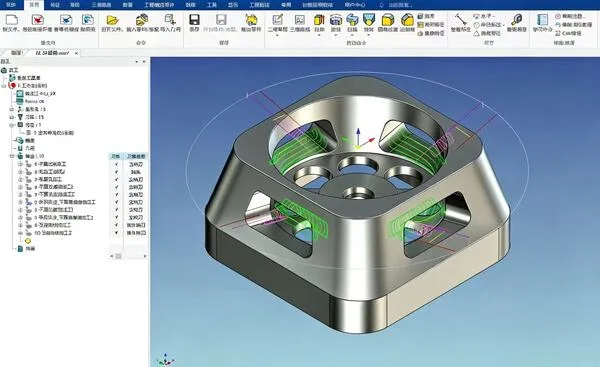Click the currently active white ribbon tab
Image resolution: width=600 pixels, height=367 pixels.
34,5
